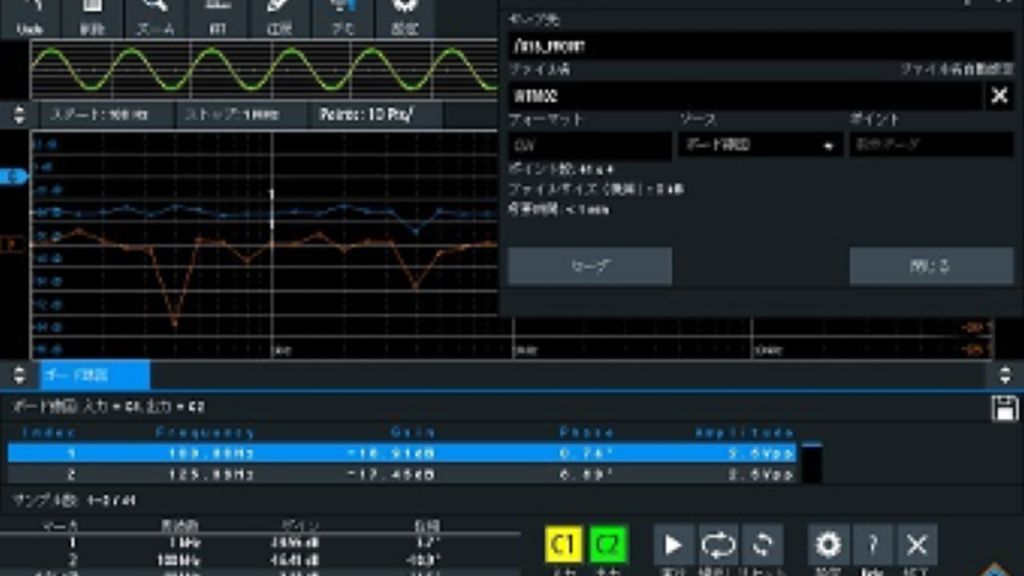The image size is (1024, 576).
Task: Clear file name with X button
Action: tap(998, 95)
